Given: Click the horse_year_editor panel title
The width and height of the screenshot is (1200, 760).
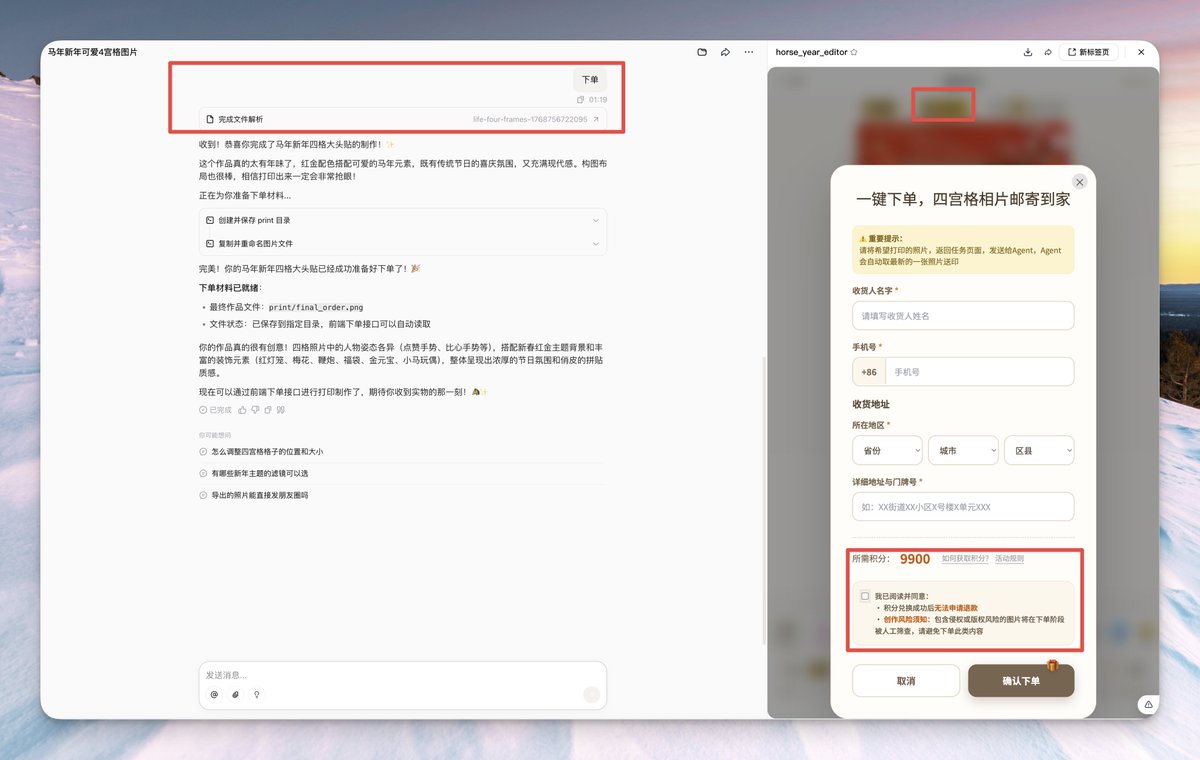Looking at the screenshot, I should 811,52.
